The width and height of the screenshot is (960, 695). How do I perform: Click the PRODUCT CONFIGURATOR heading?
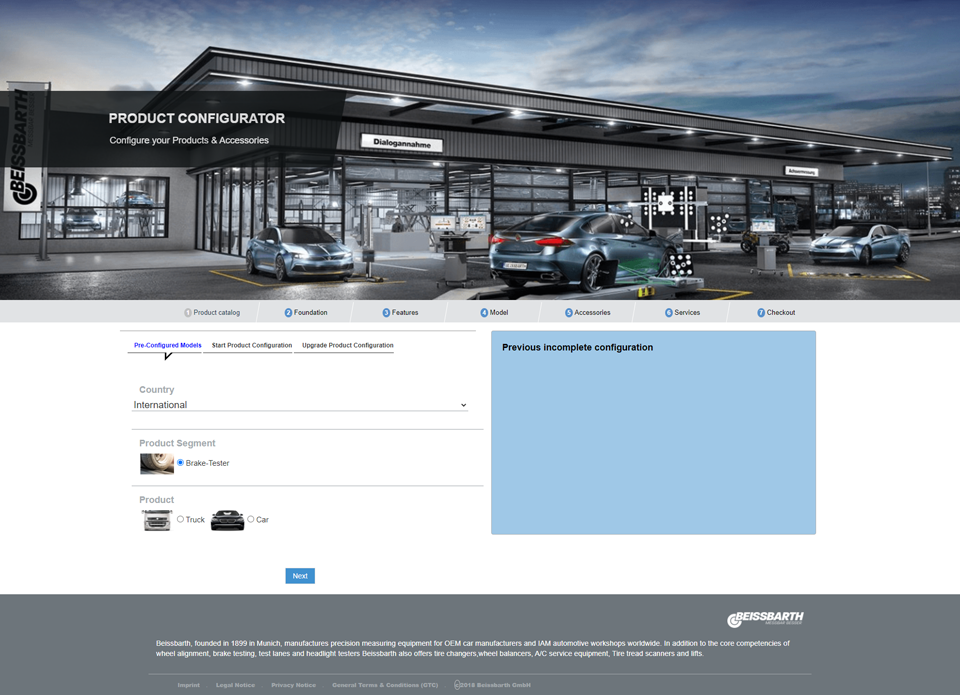[x=197, y=118]
